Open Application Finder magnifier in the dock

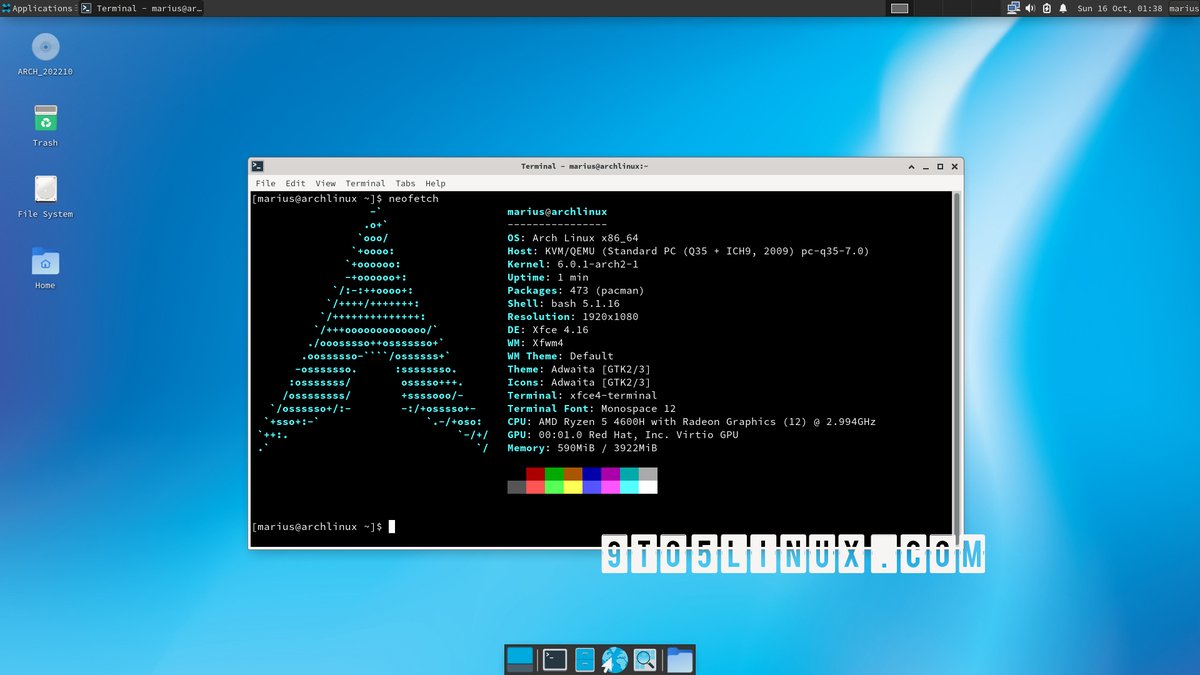[646, 659]
